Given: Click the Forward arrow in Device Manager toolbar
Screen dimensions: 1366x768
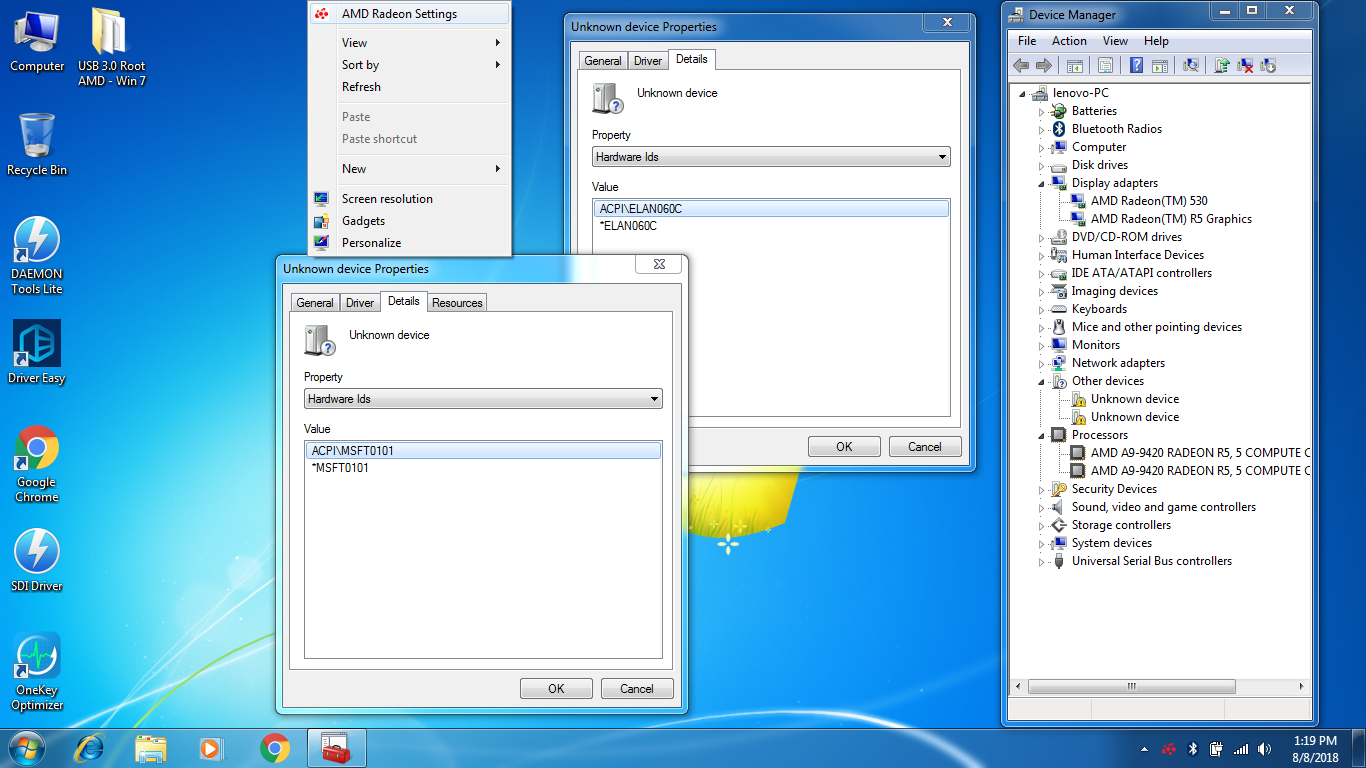Looking at the screenshot, I should pos(1043,65).
